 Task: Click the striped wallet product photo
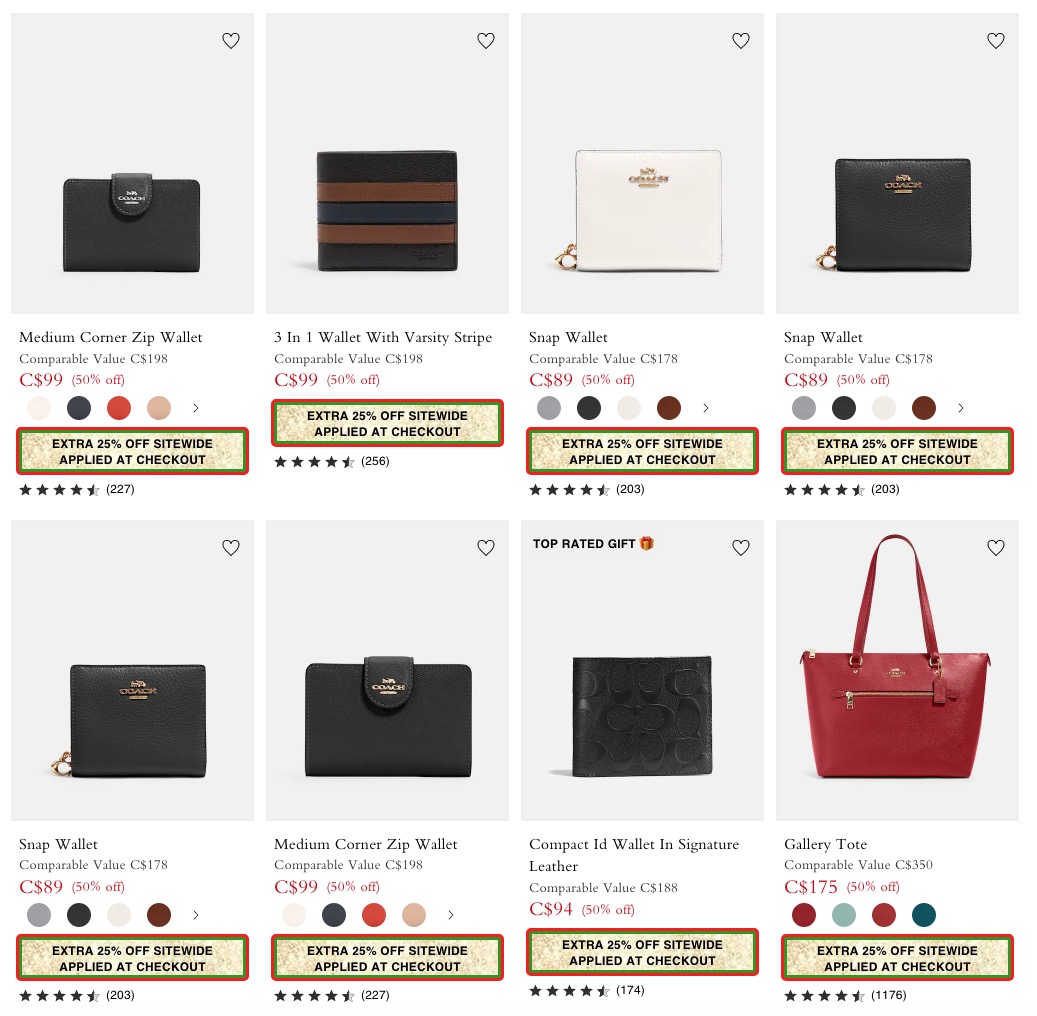tap(387, 212)
